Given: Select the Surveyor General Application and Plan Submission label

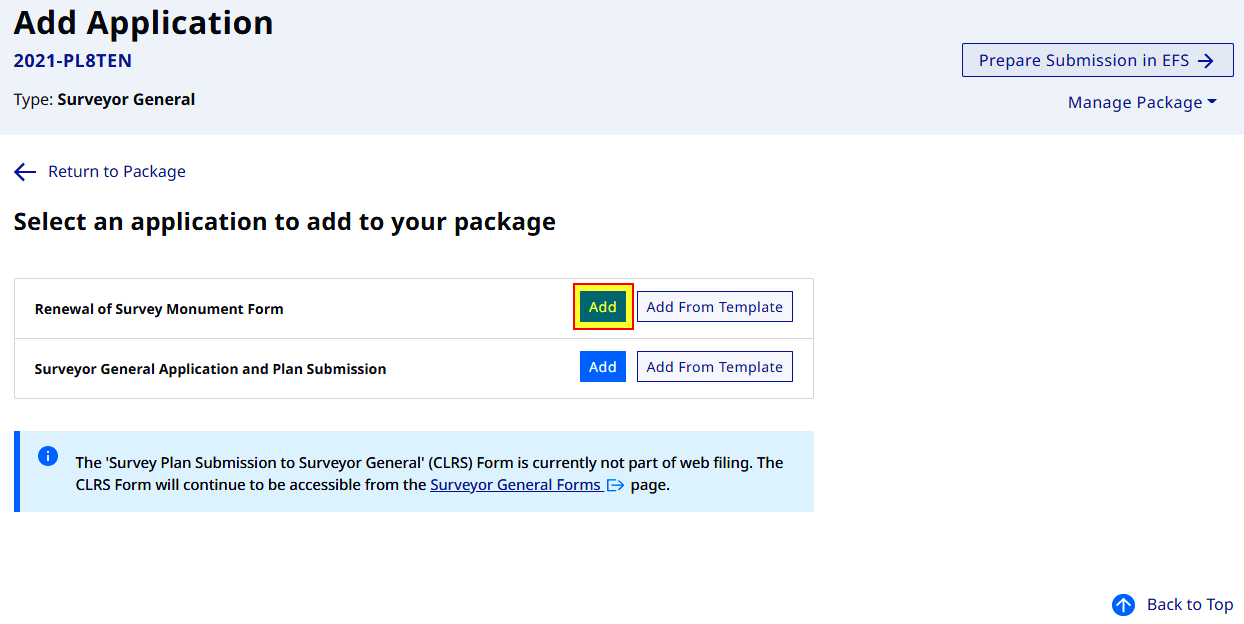Looking at the screenshot, I should click(210, 369).
